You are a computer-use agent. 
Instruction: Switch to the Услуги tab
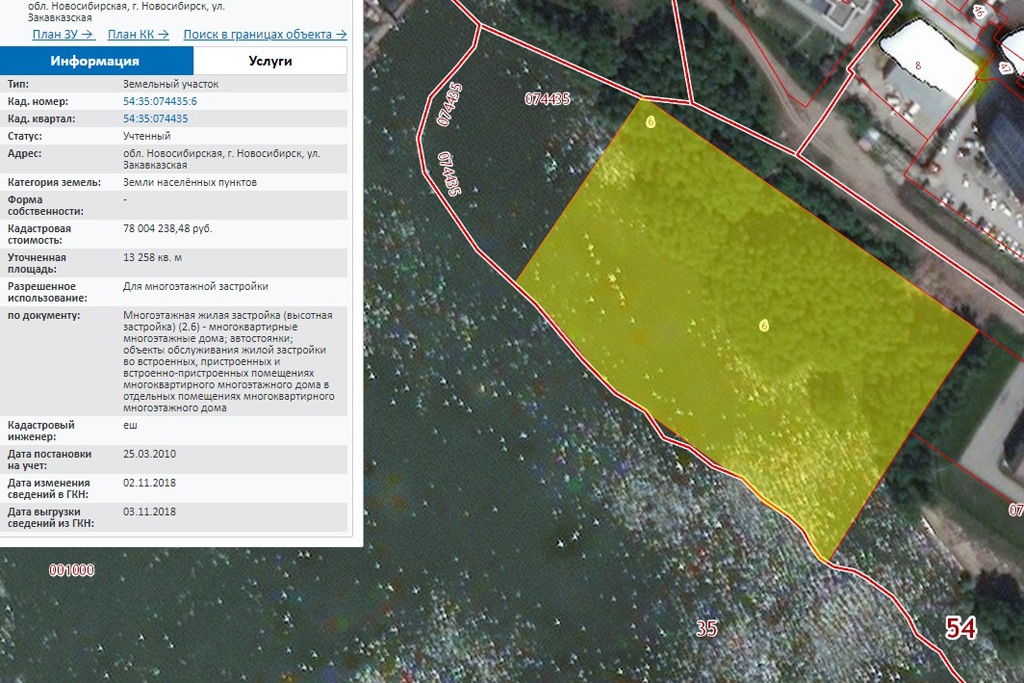pos(270,61)
